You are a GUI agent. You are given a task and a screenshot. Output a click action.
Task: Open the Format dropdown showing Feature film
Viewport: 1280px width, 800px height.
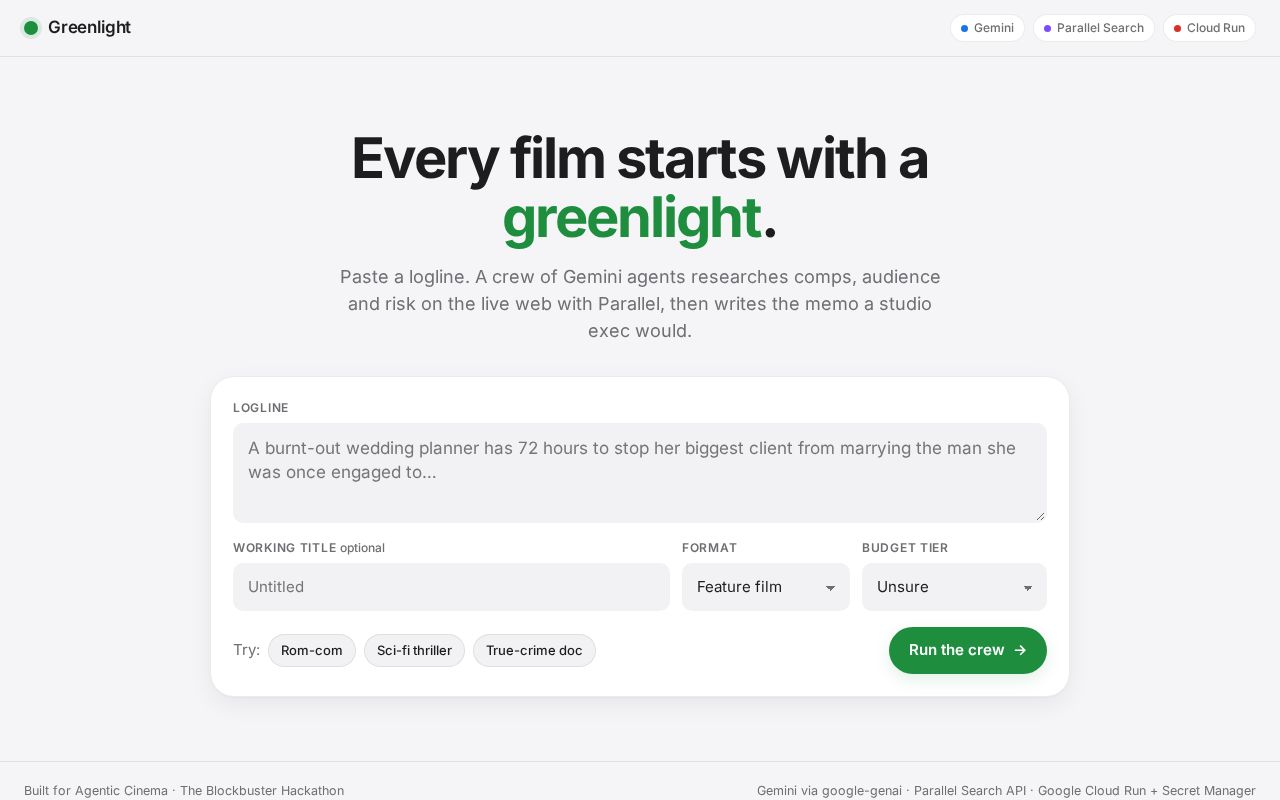click(x=766, y=587)
